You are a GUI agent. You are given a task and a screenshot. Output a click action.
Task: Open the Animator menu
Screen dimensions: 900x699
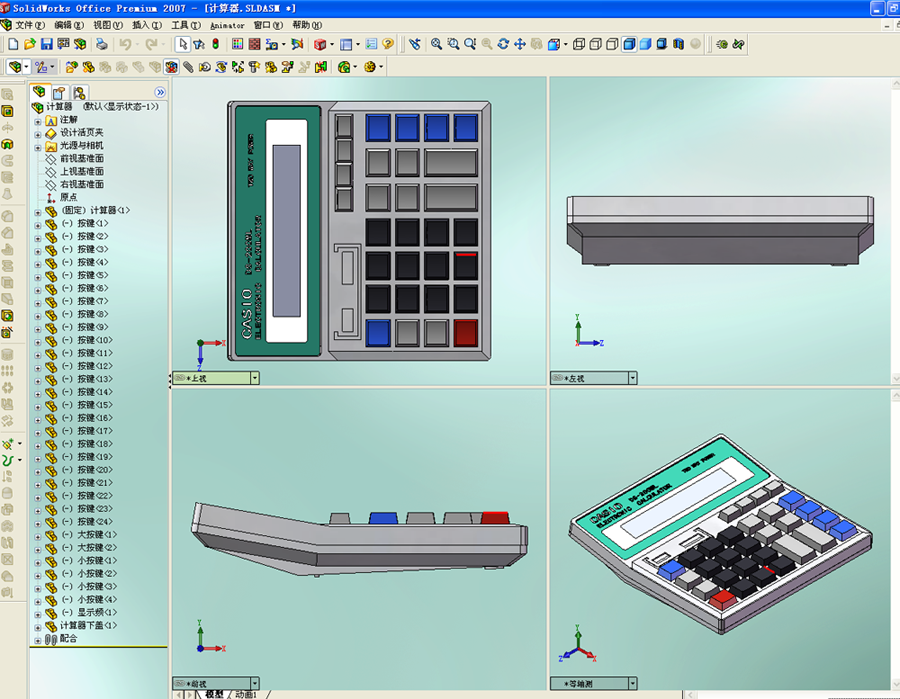[x=227, y=25]
